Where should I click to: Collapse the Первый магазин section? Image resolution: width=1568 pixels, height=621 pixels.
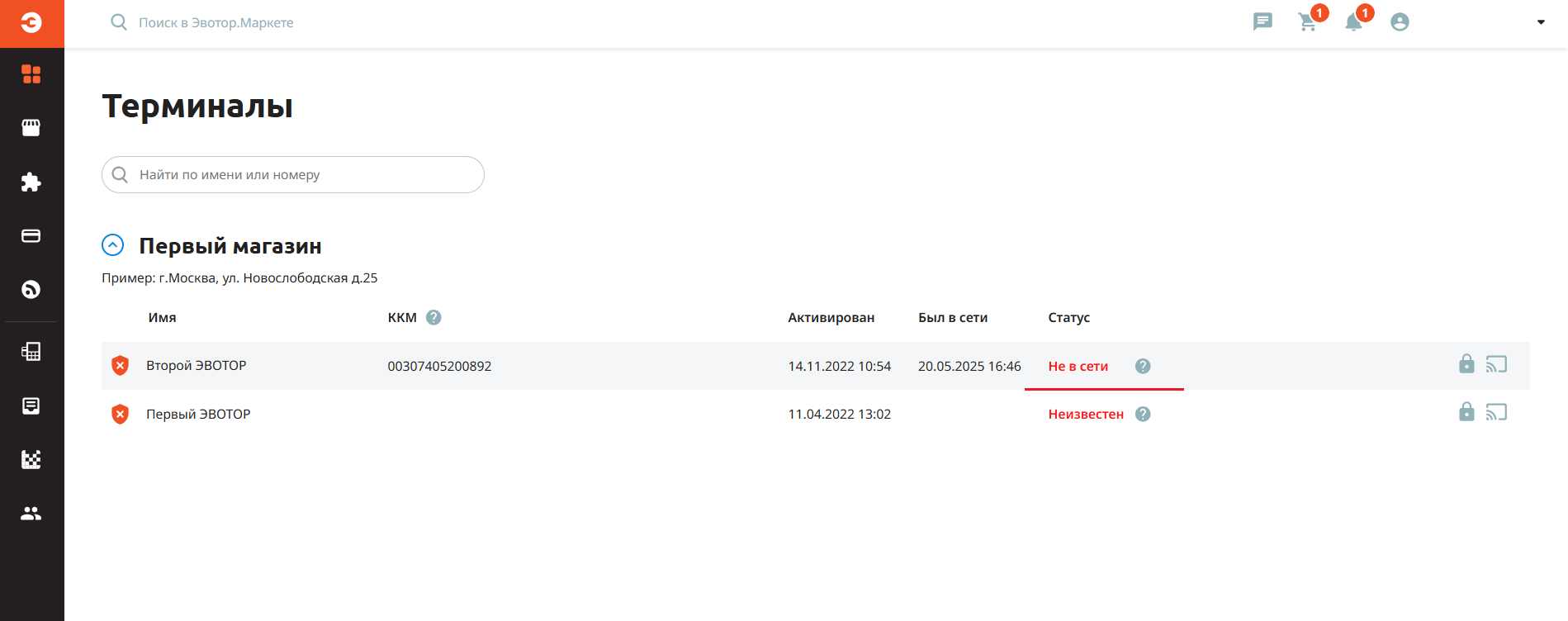[113, 245]
